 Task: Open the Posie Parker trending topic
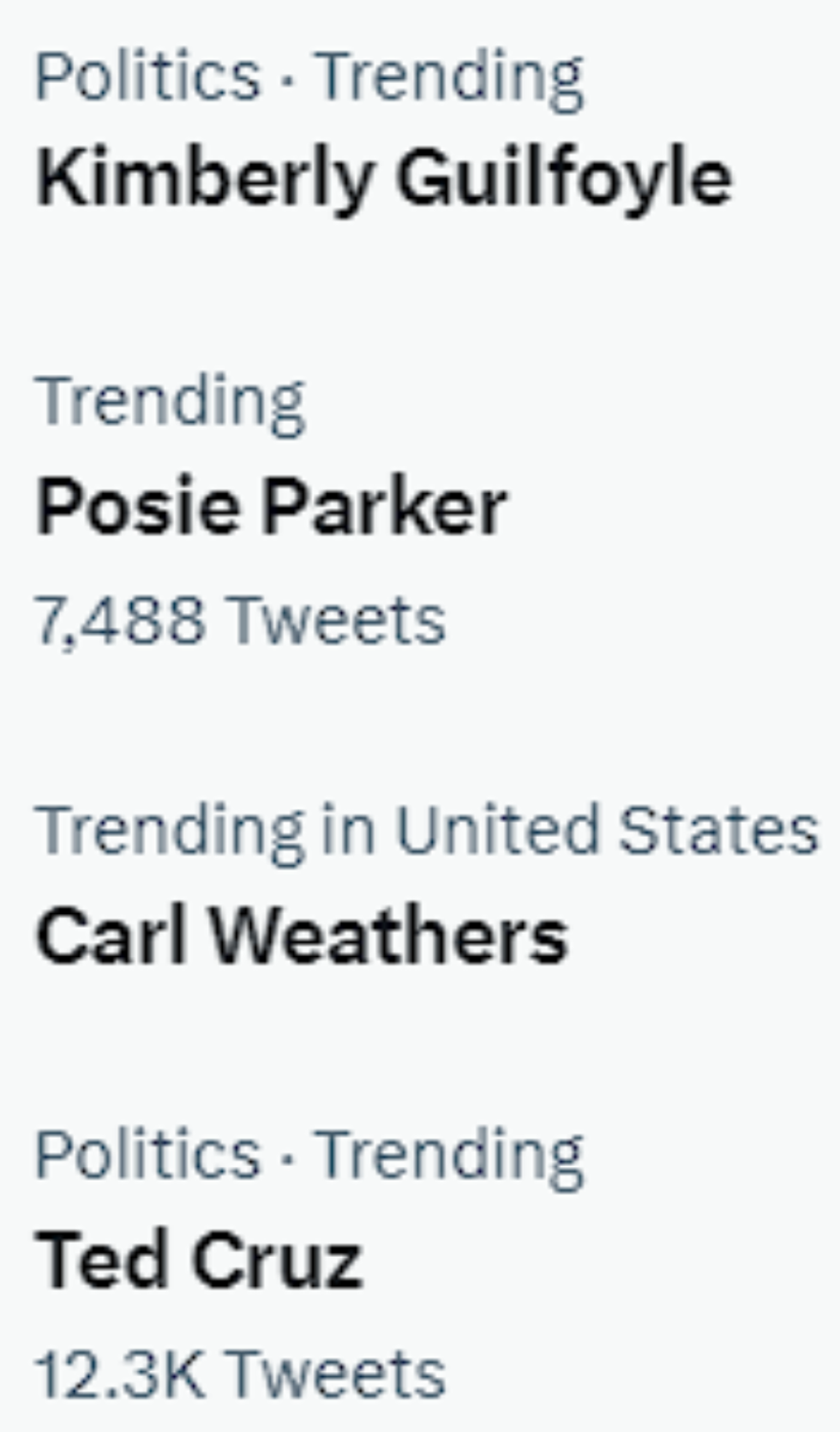coord(271,508)
